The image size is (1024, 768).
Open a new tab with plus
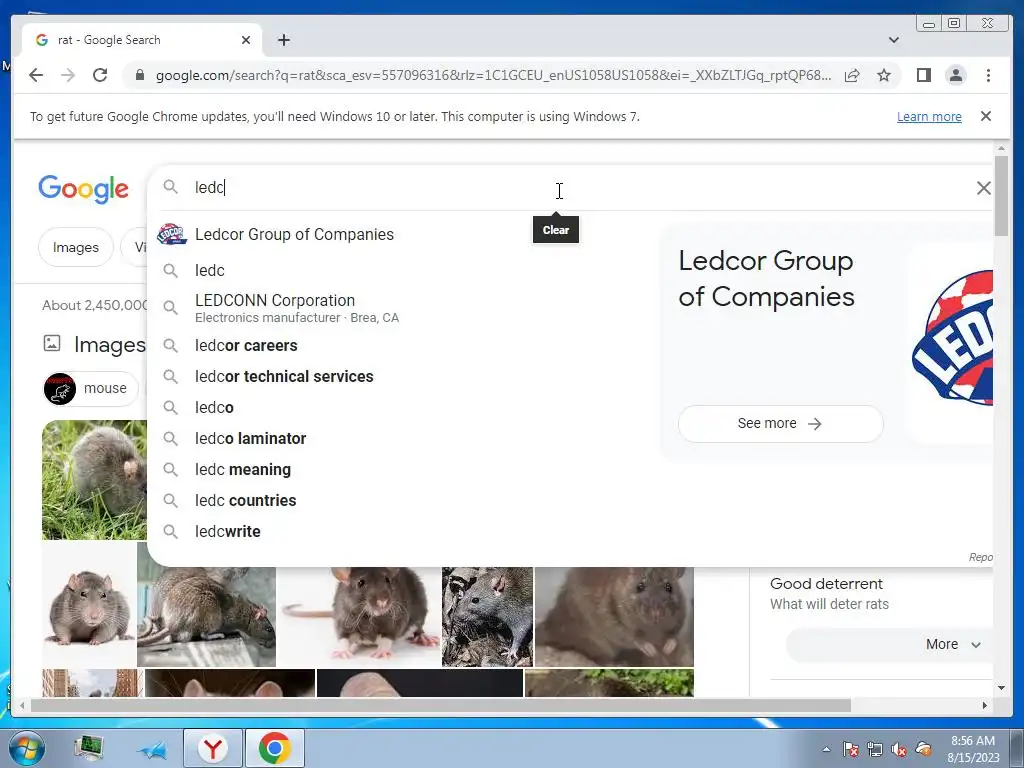coord(283,40)
